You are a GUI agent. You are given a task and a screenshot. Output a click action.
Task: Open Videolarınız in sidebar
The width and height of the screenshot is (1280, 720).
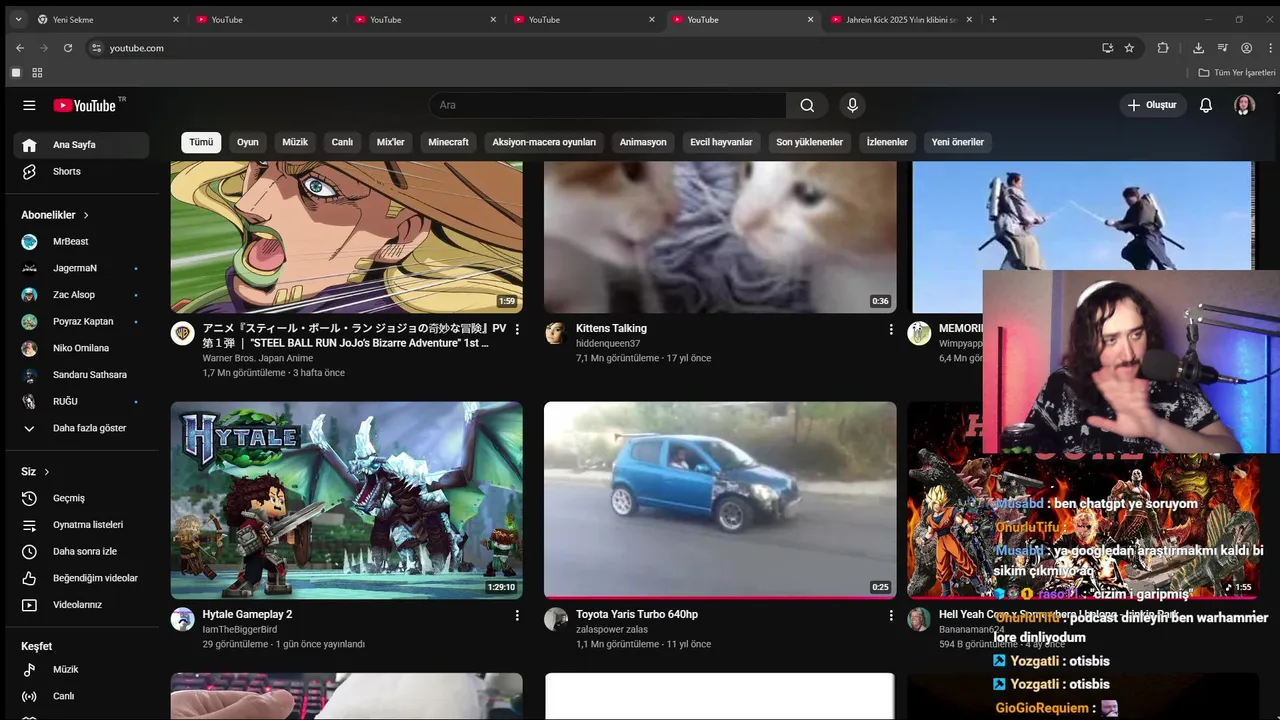pos(82,605)
